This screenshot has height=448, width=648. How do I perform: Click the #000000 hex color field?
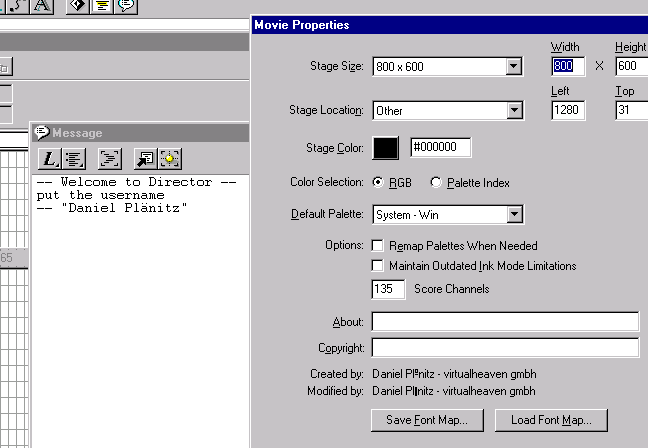pos(441,147)
